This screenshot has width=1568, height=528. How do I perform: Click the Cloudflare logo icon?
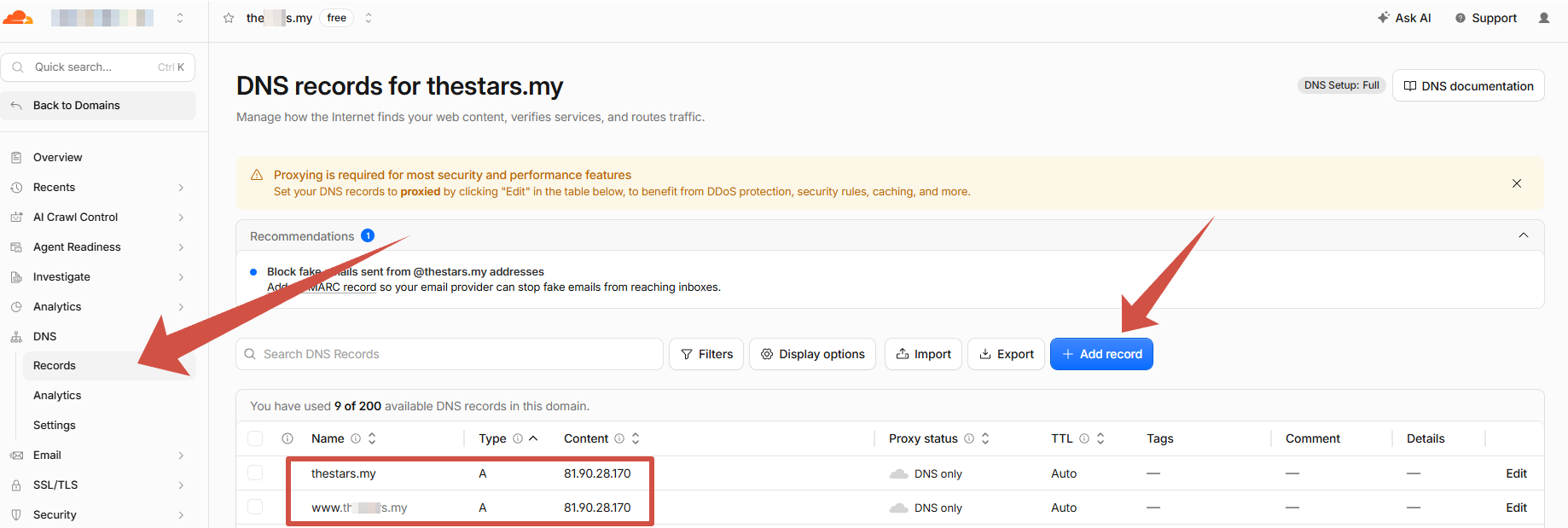point(18,17)
